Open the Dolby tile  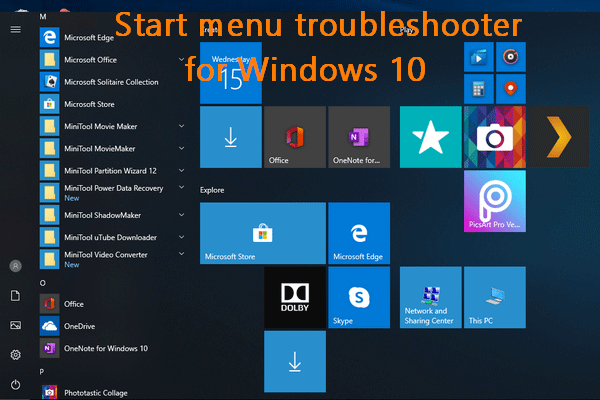pos(295,297)
